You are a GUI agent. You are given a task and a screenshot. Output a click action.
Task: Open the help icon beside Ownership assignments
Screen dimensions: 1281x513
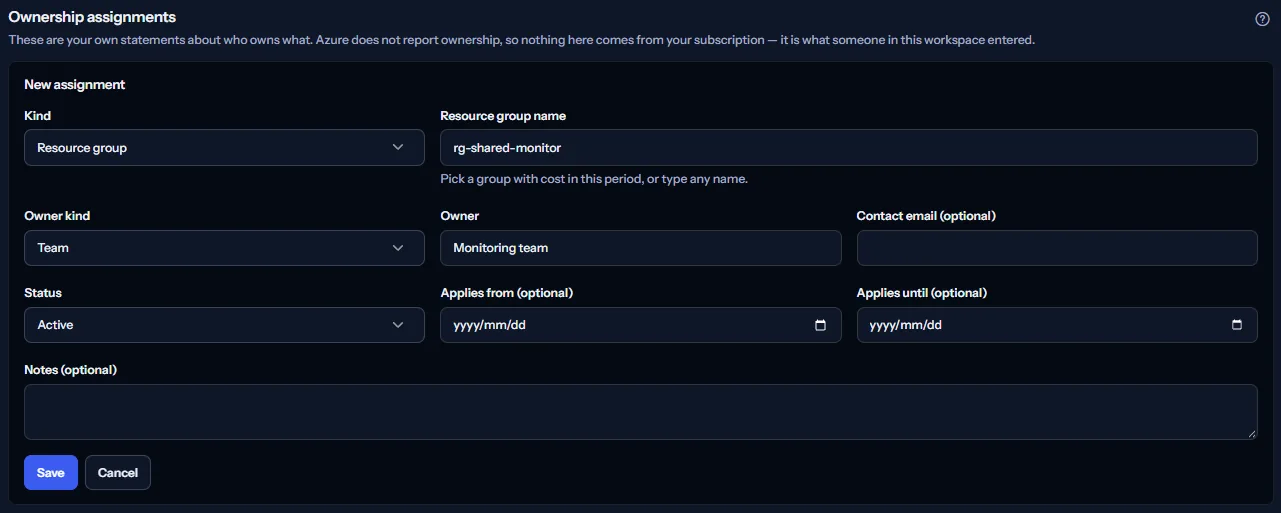(x=1262, y=18)
